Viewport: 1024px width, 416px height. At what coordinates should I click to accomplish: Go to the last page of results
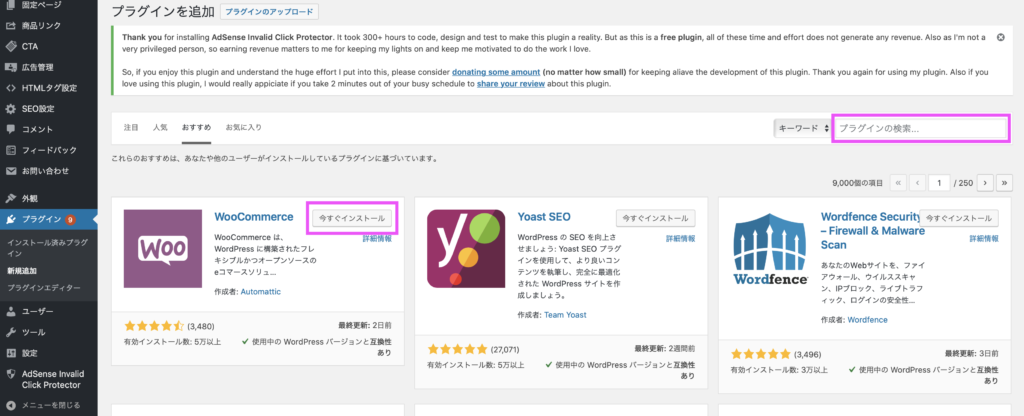[x=1006, y=183]
